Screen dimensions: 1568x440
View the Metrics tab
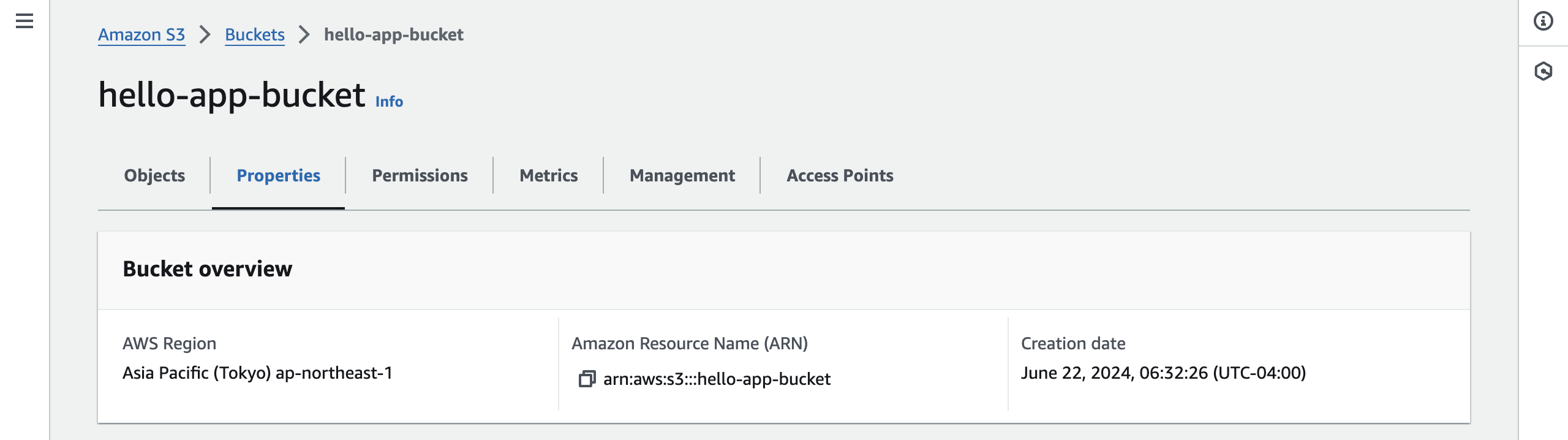click(548, 176)
